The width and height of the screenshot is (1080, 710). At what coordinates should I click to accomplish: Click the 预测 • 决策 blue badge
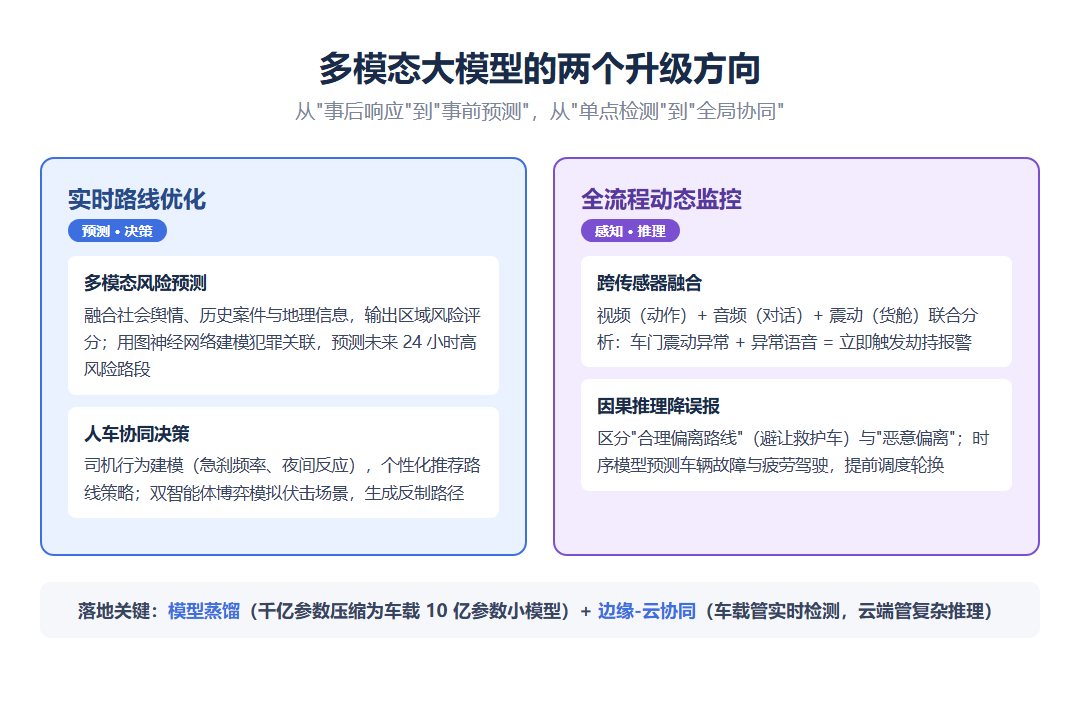point(117,231)
